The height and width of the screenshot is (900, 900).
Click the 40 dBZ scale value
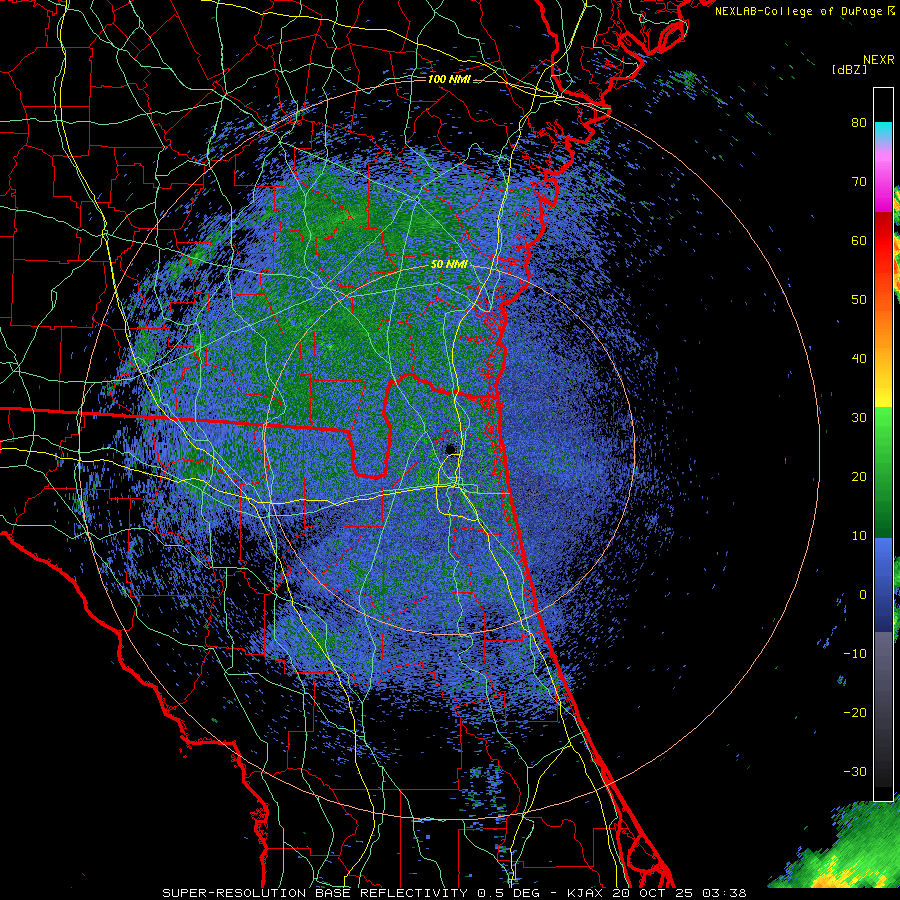[x=859, y=359]
